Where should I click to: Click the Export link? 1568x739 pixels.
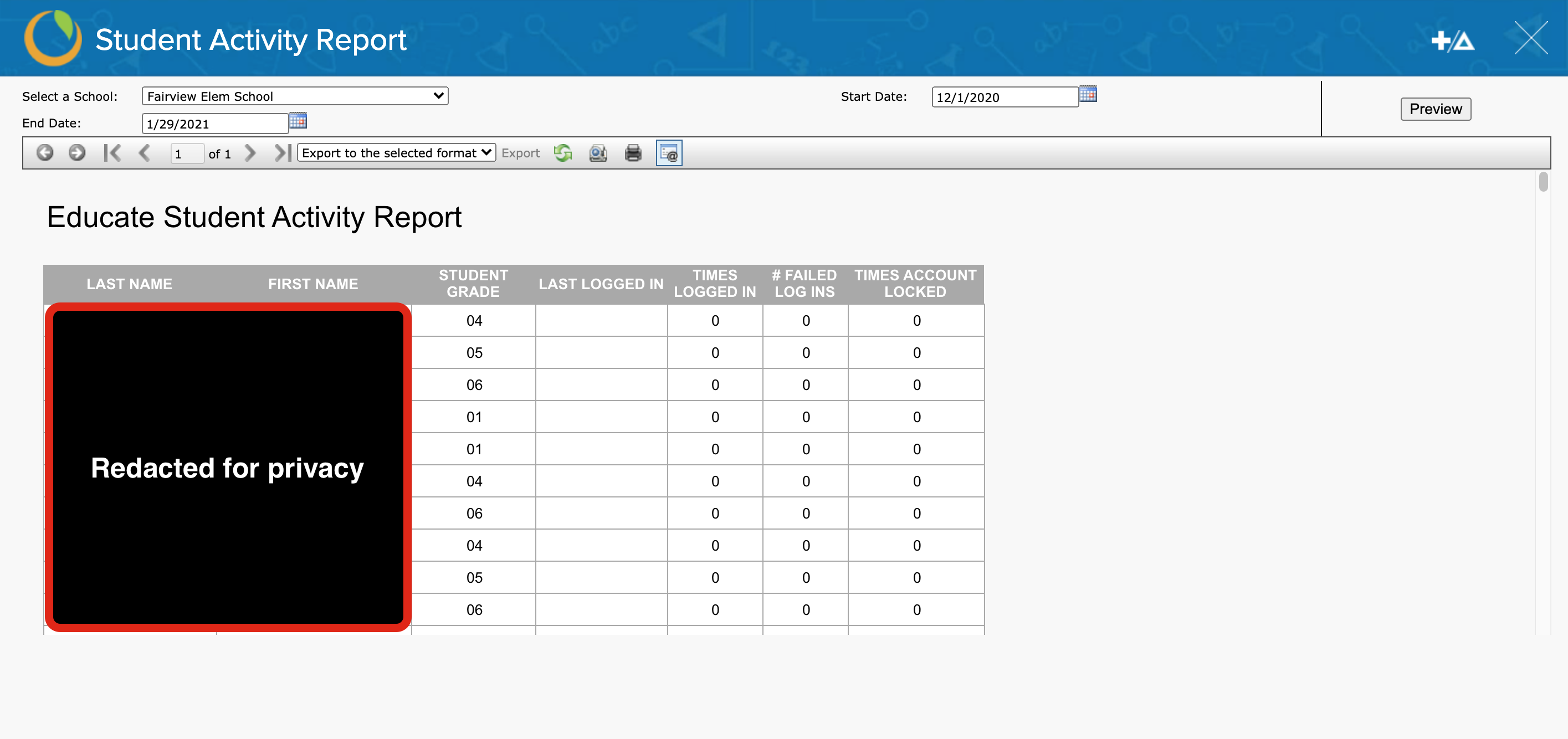click(520, 153)
